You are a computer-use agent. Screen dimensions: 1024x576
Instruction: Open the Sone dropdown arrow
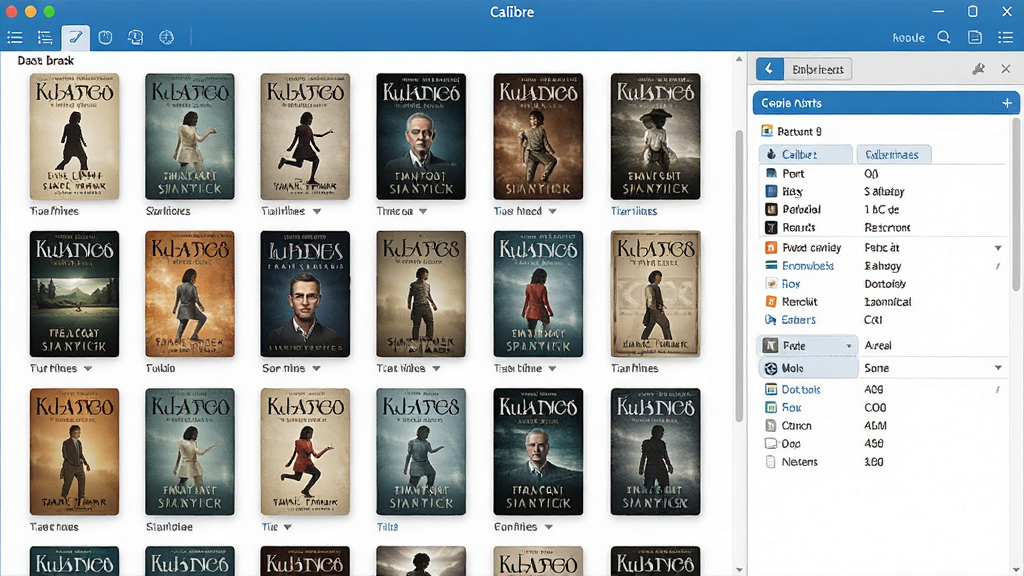click(x=998, y=368)
